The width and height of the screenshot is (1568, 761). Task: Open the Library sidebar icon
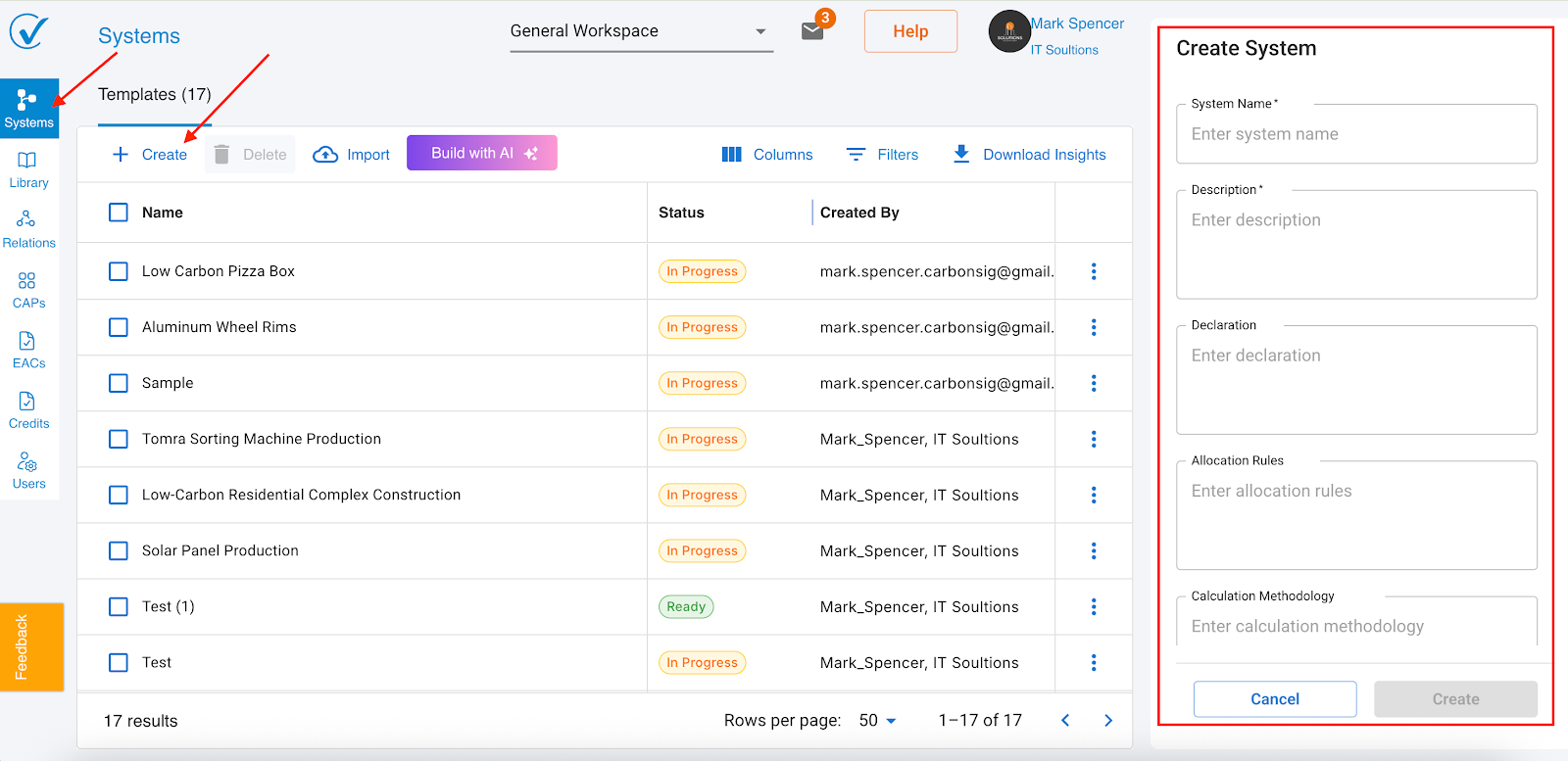[28, 169]
